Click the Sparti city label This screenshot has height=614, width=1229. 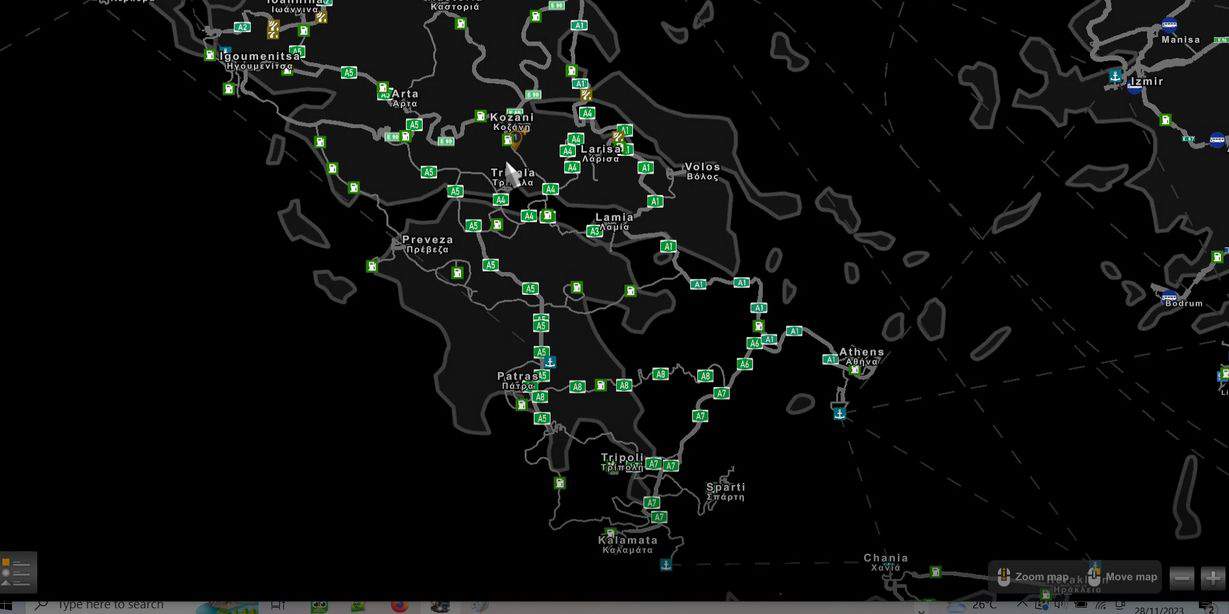point(725,488)
